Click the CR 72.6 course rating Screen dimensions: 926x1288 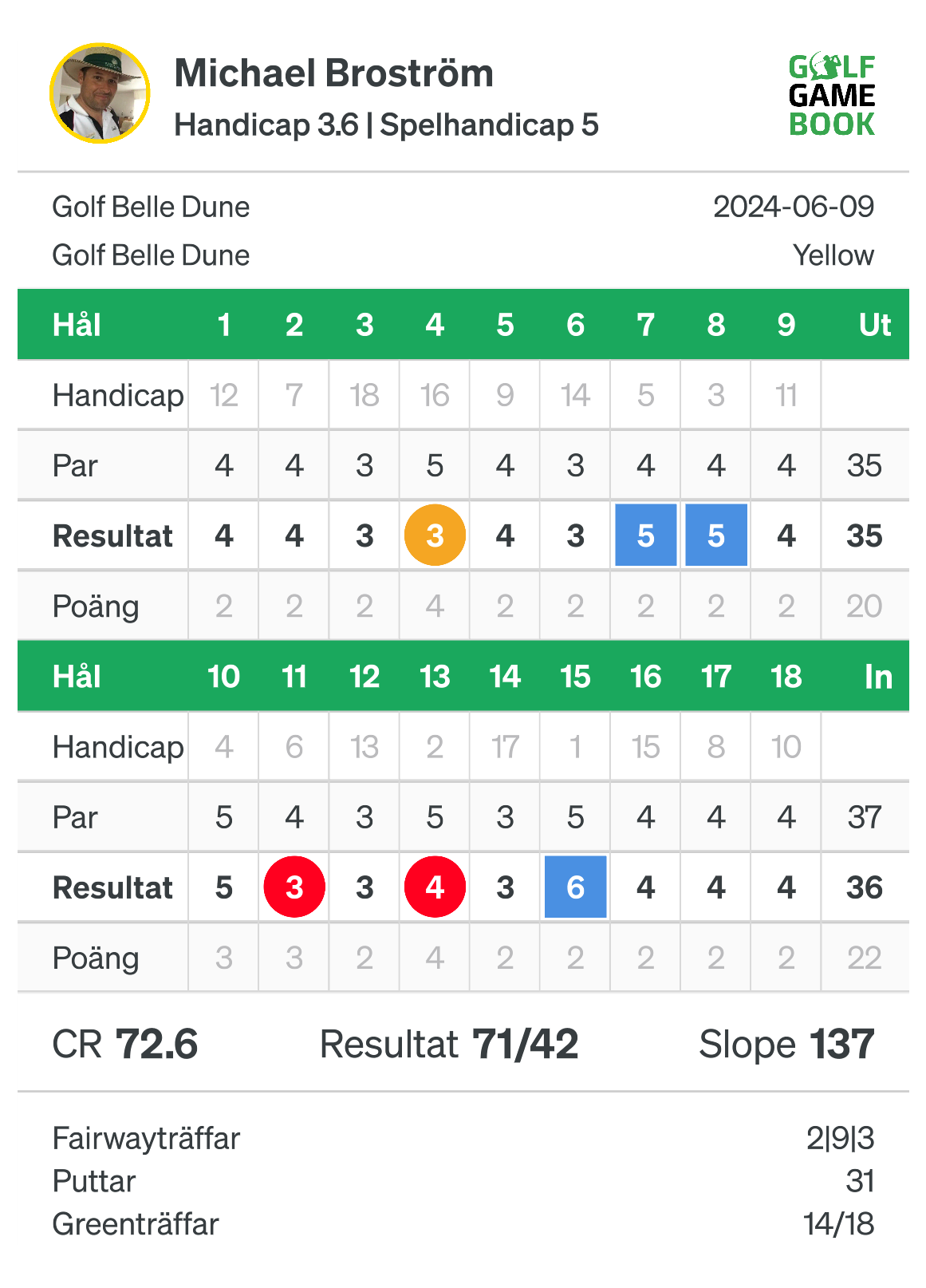tap(125, 1045)
